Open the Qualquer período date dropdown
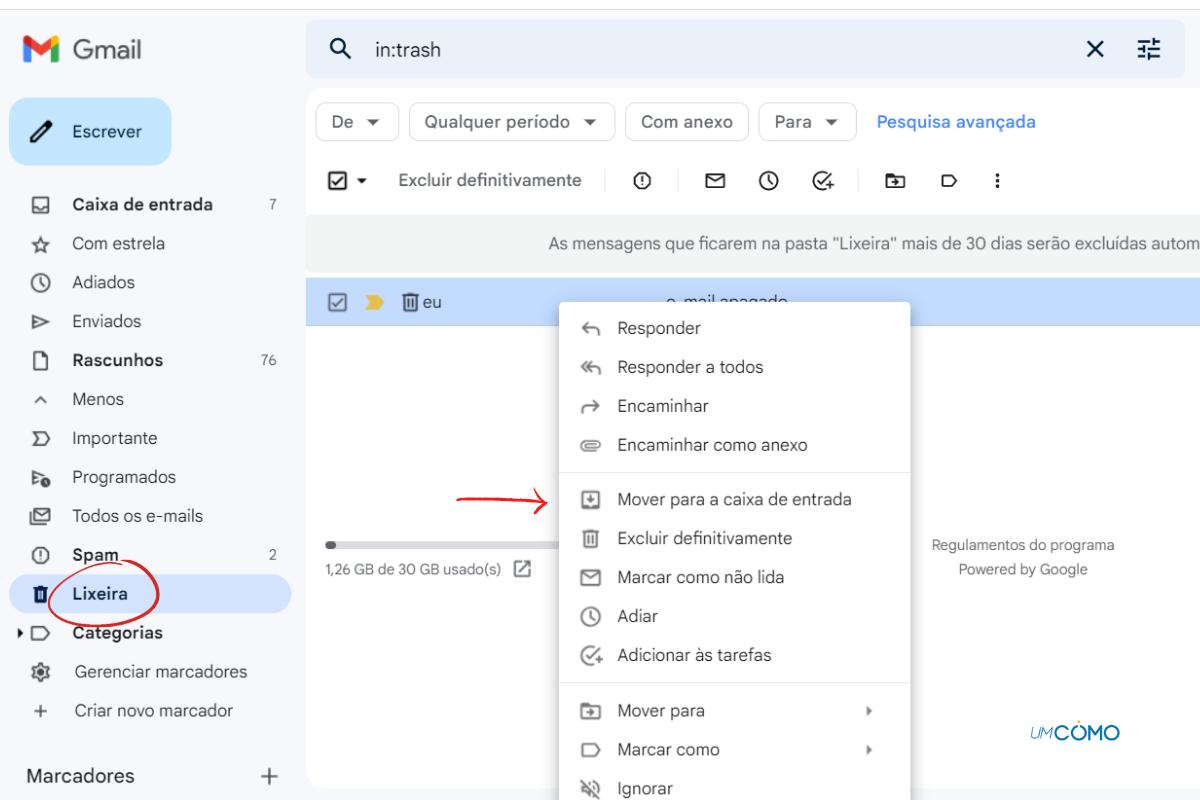 pos(511,122)
